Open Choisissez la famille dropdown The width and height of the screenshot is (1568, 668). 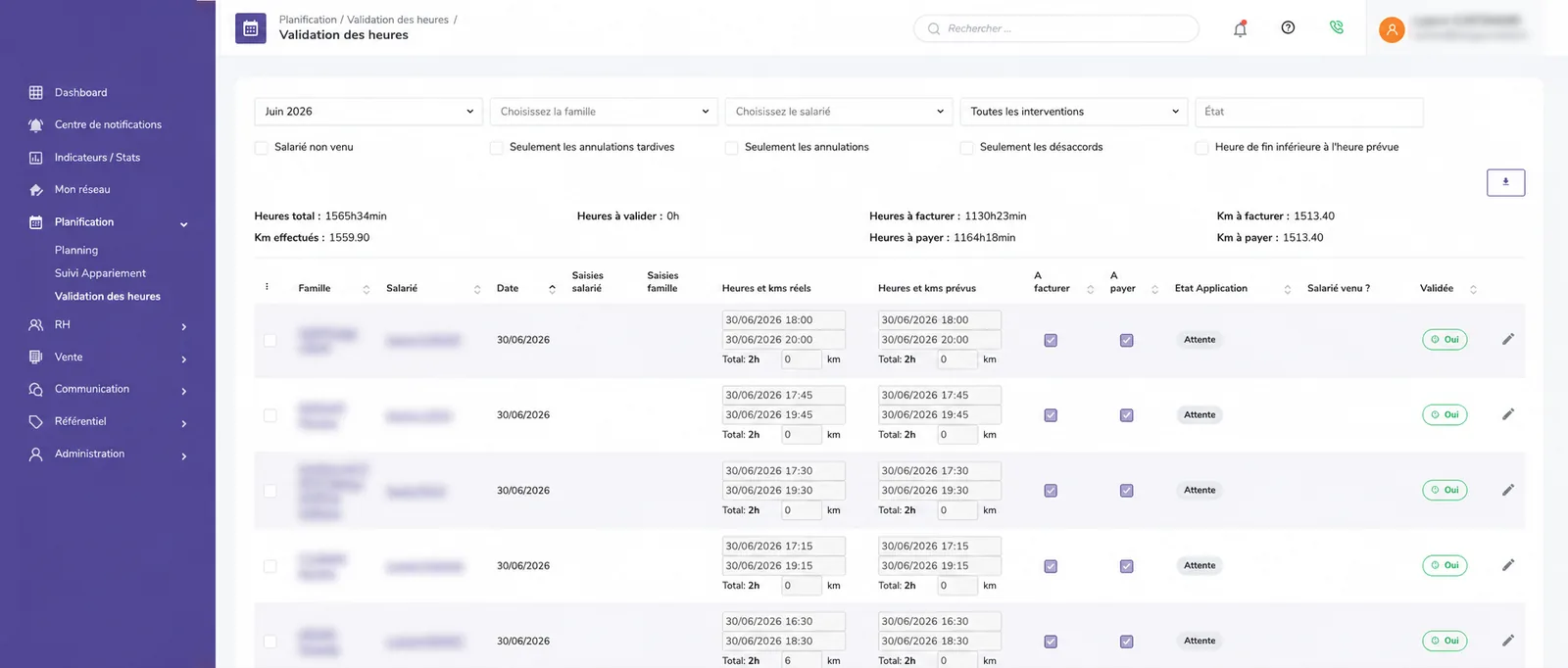coord(604,112)
